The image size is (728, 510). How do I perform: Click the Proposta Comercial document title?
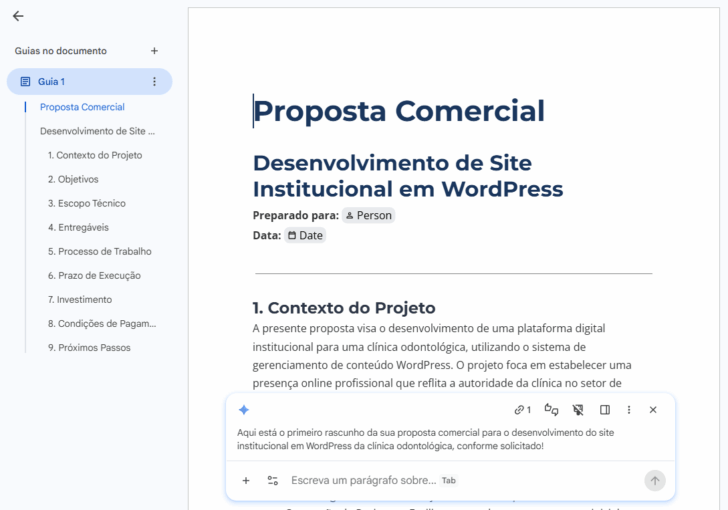click(399, 111)
